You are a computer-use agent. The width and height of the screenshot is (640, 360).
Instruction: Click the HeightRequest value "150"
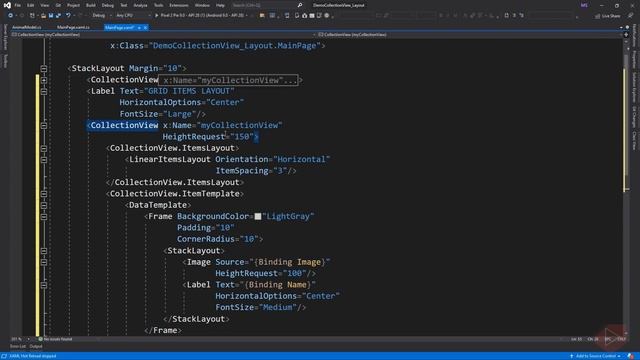pos(242,136)
